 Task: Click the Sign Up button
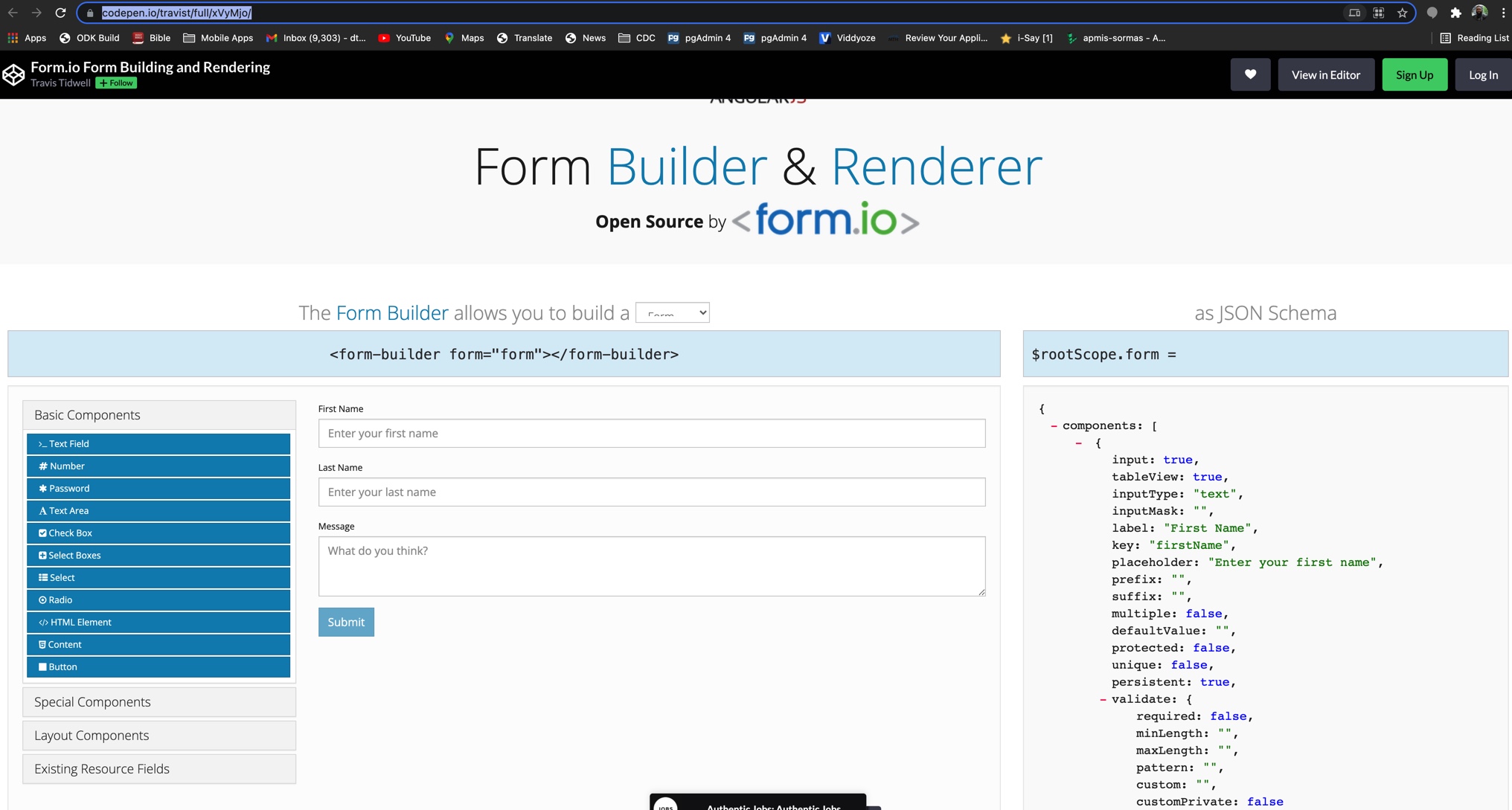tap(1414, 74)
